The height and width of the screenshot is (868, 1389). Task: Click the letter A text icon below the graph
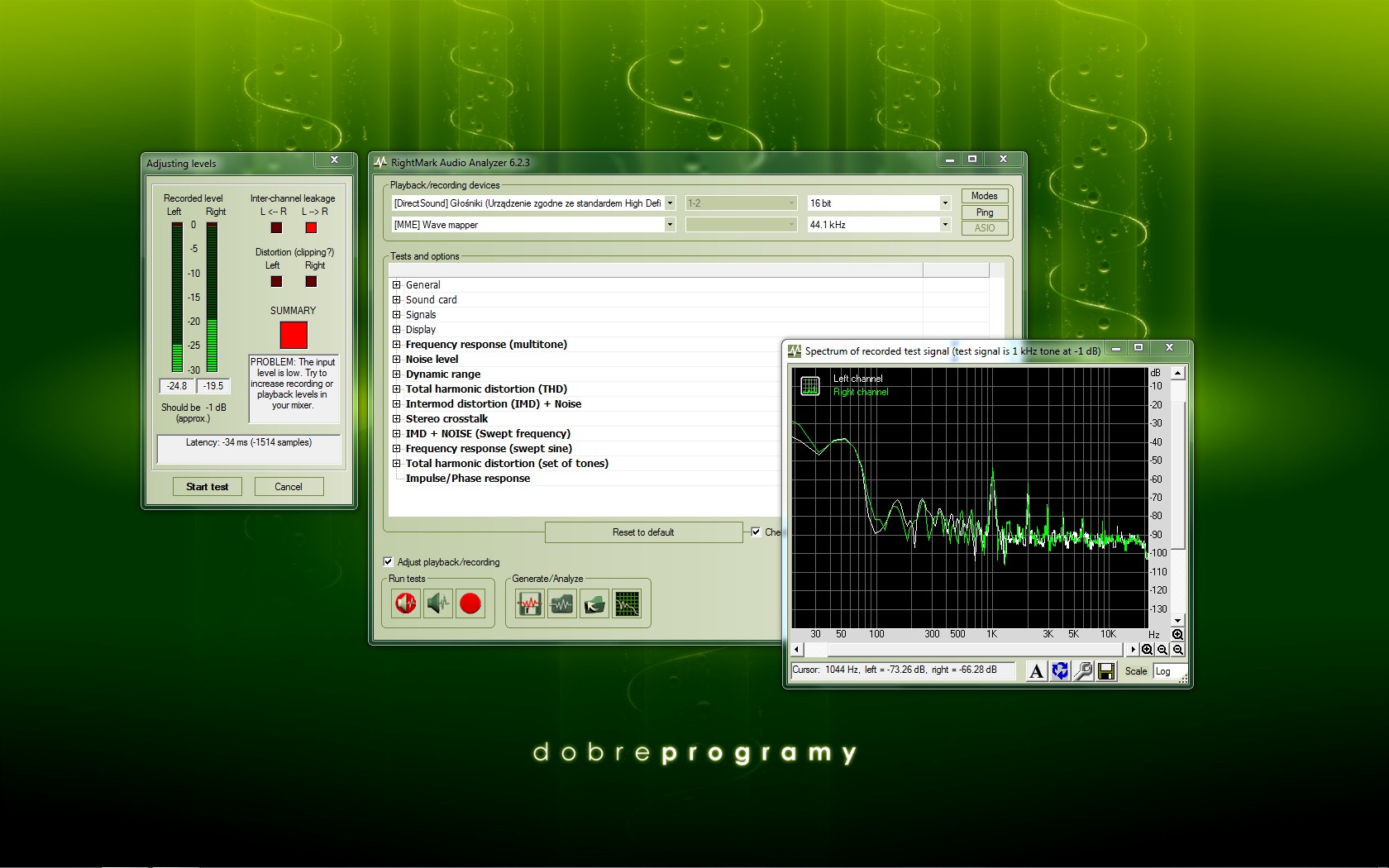[x=1036, y=671]
